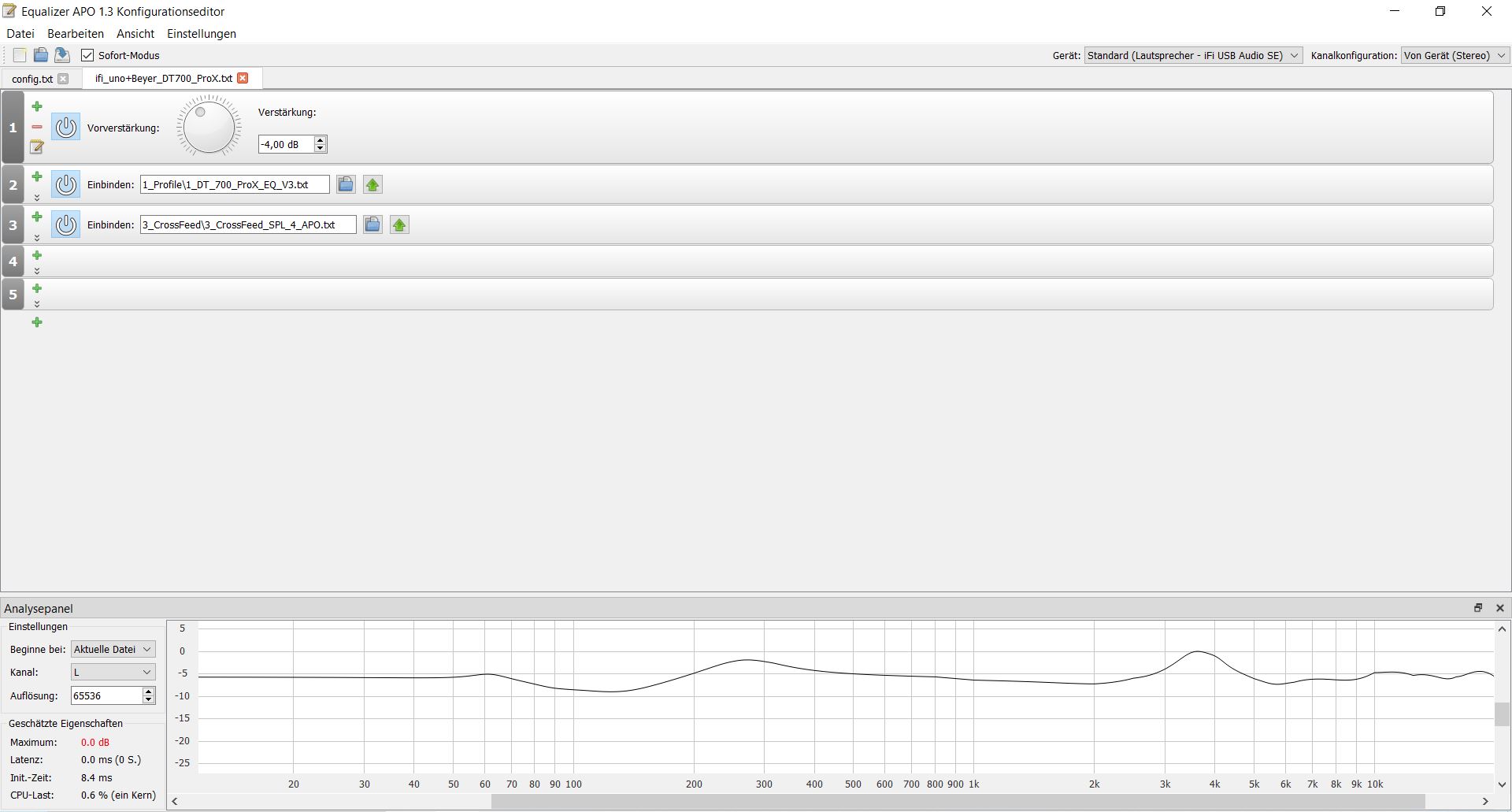Click the CPU-Last 0.6 % value
1512x812 pixels.
click(x=118, y=795)
